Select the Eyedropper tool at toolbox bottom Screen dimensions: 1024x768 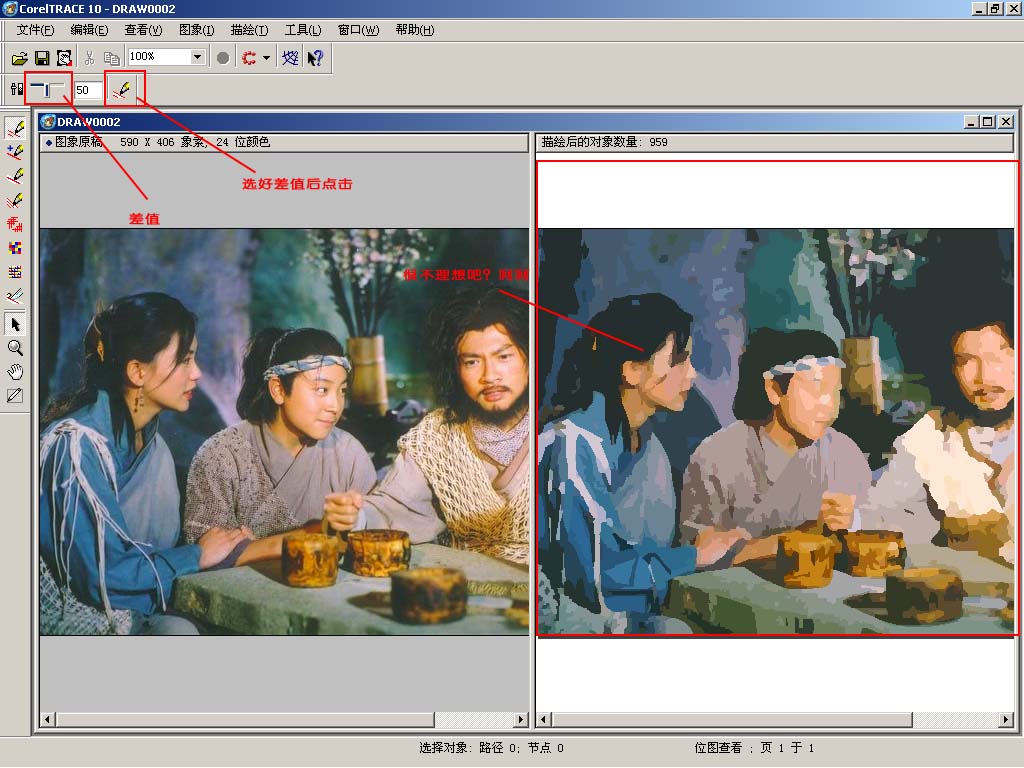pyautogui.click(x=15, y=396)
